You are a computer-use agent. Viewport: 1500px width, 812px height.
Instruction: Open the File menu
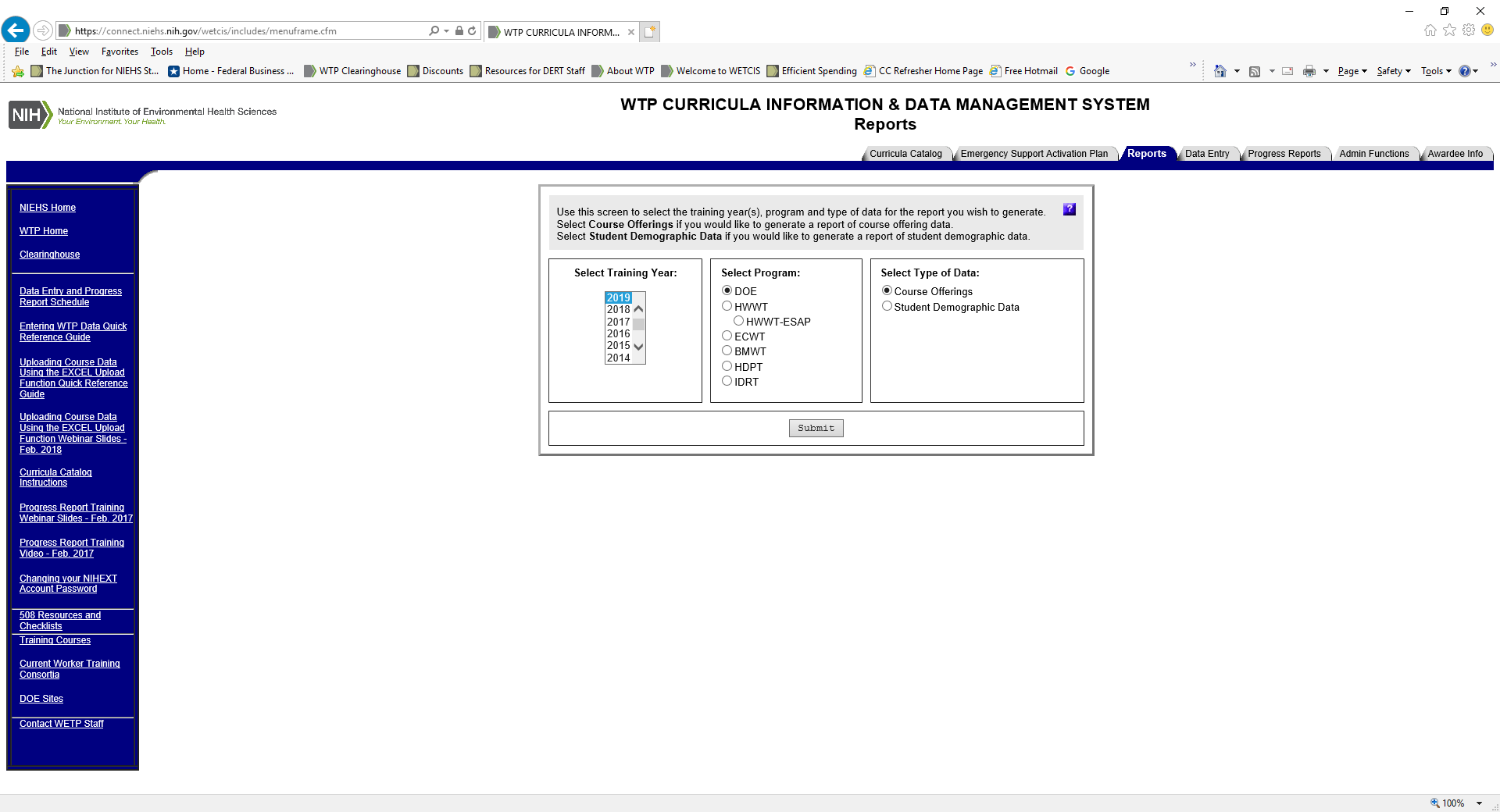point(22,52)
